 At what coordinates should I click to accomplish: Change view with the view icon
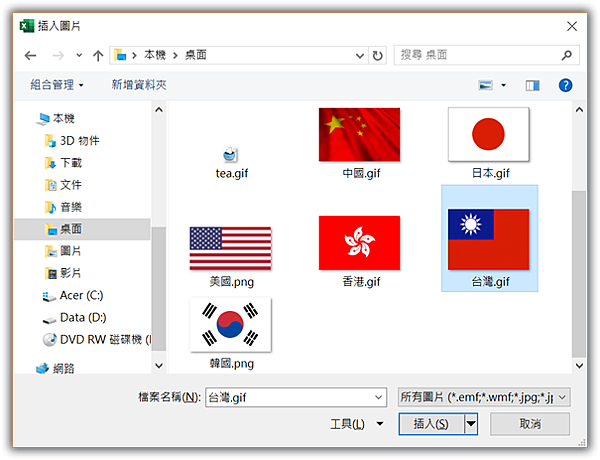coord(486,85)
